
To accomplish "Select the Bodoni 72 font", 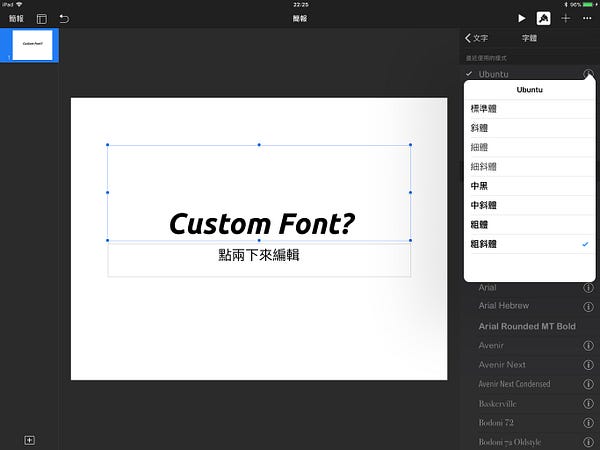I will click(x=496, y=423).
